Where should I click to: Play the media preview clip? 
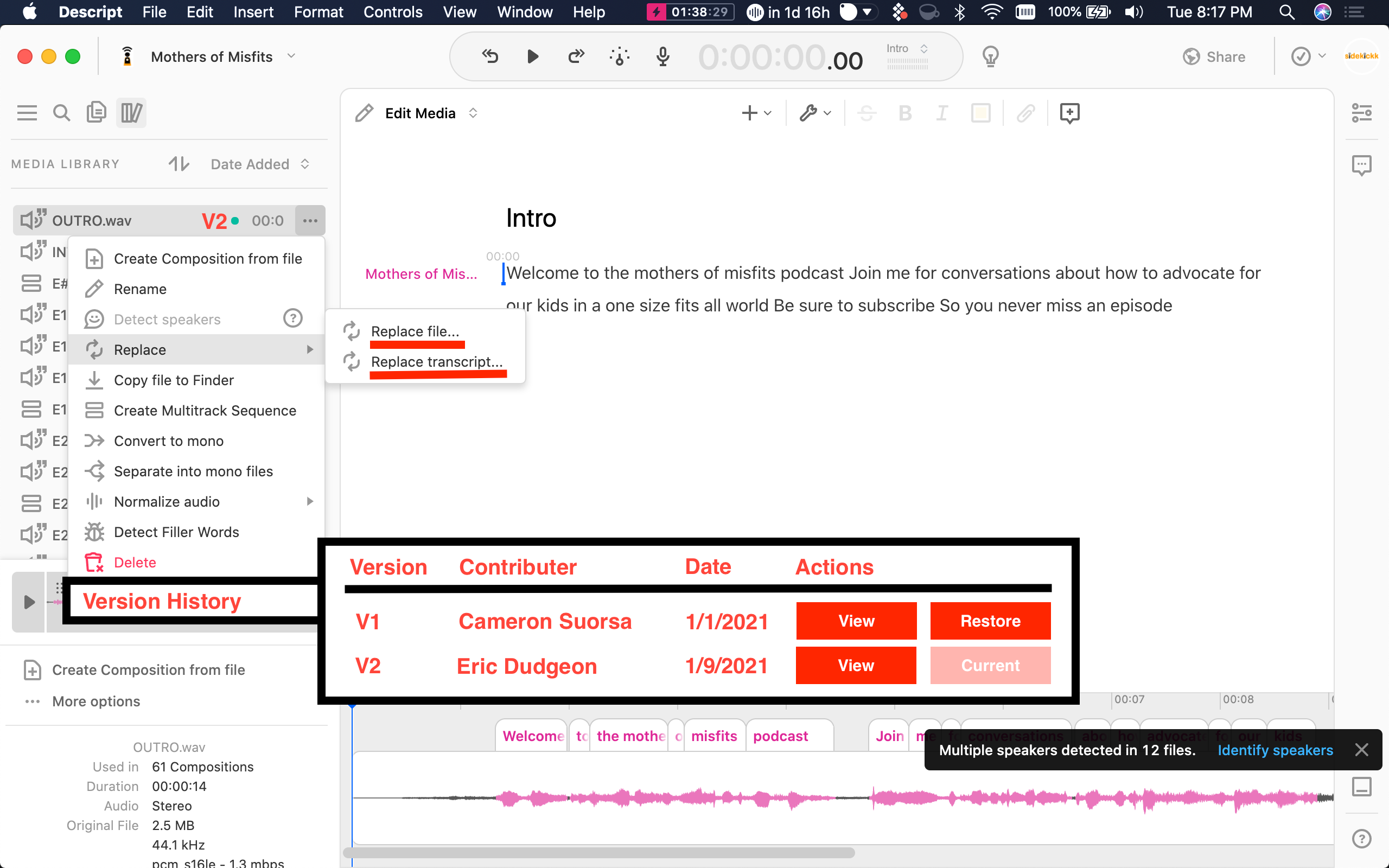click(x=29, y=602)
